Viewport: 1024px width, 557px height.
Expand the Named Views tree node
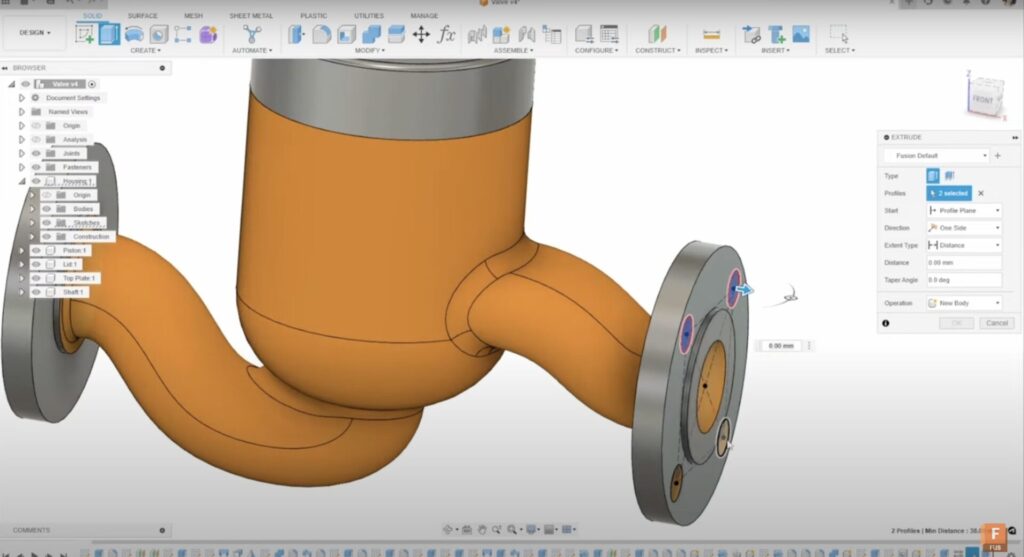[21, 112]
